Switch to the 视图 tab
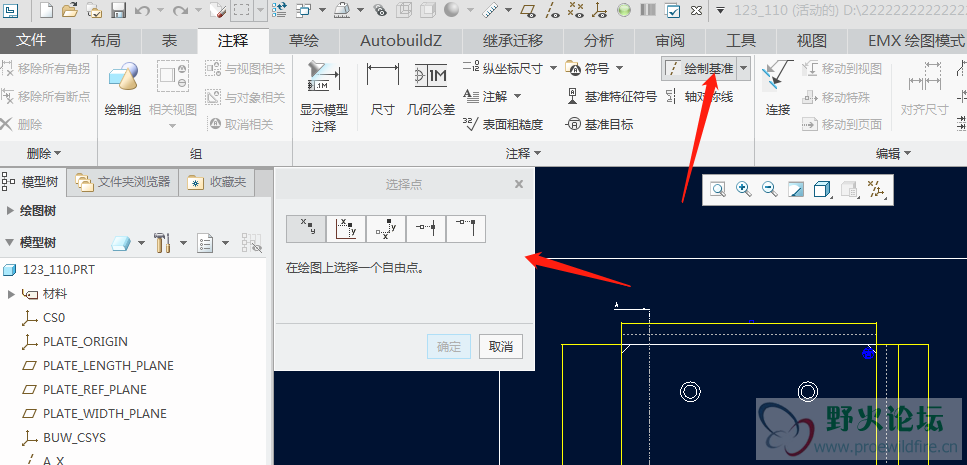The image size is (967, 465). pos(812,41)
